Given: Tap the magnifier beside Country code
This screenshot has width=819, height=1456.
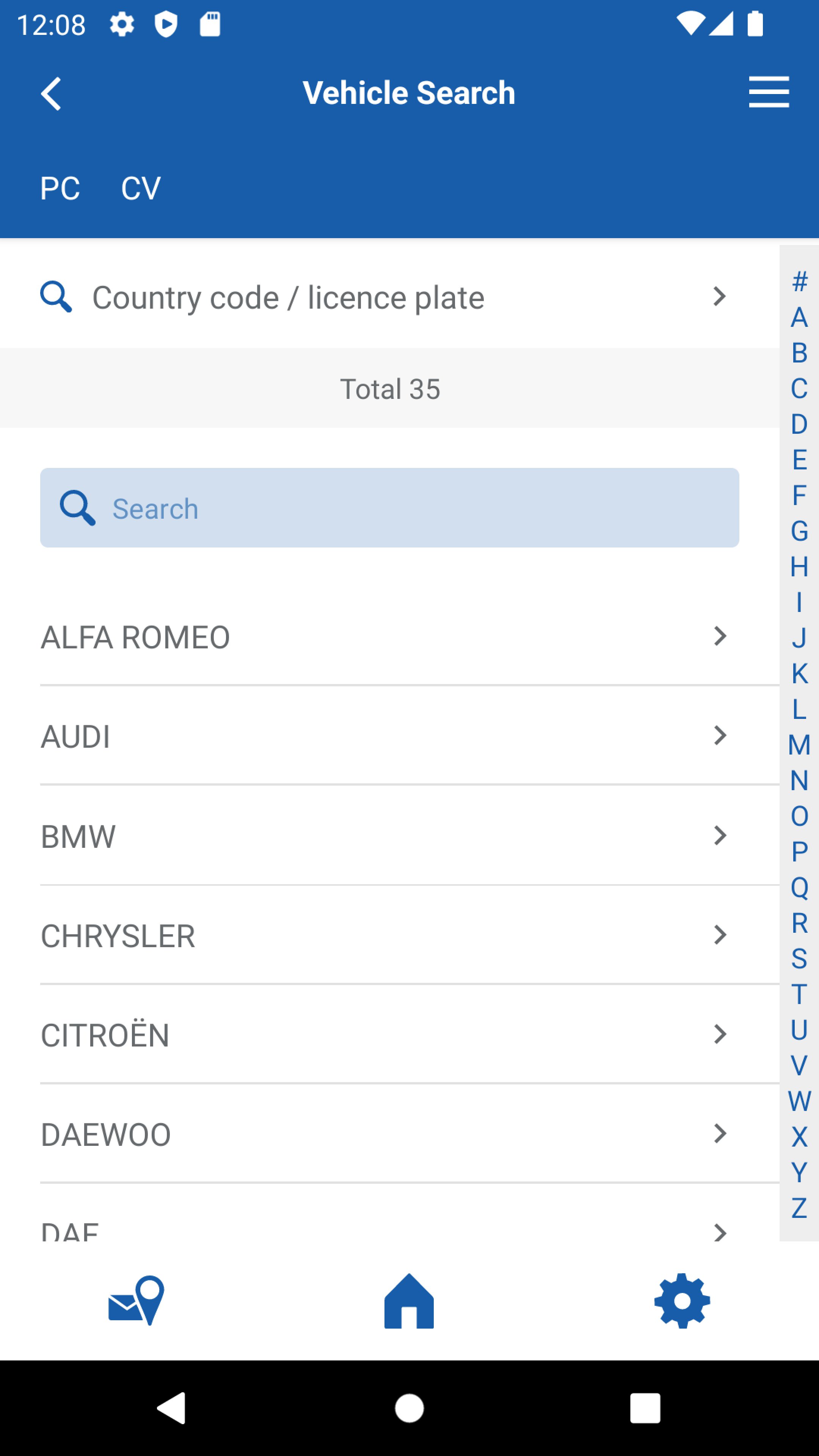Looking at the screenshot, I should point(56,297).
